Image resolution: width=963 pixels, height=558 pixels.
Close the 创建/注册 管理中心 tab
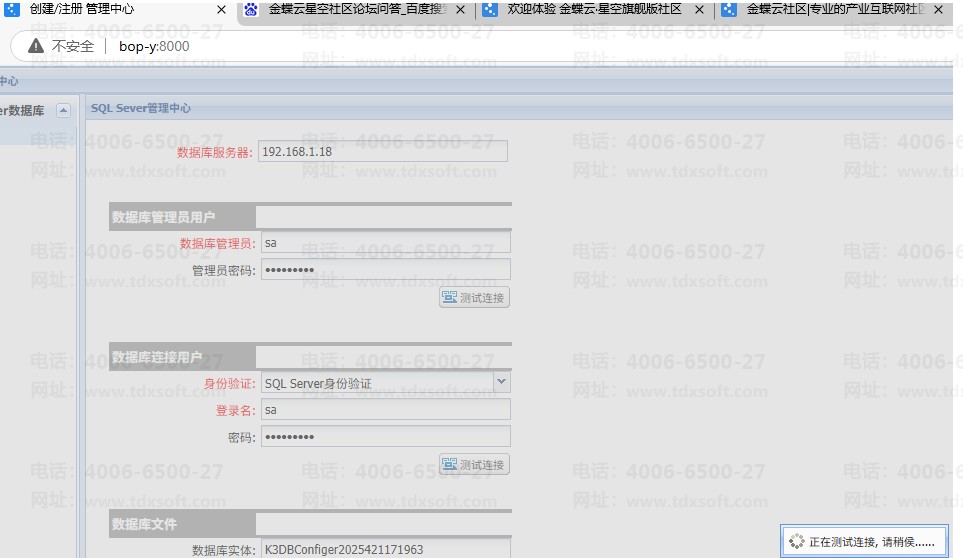coord(222,10)
